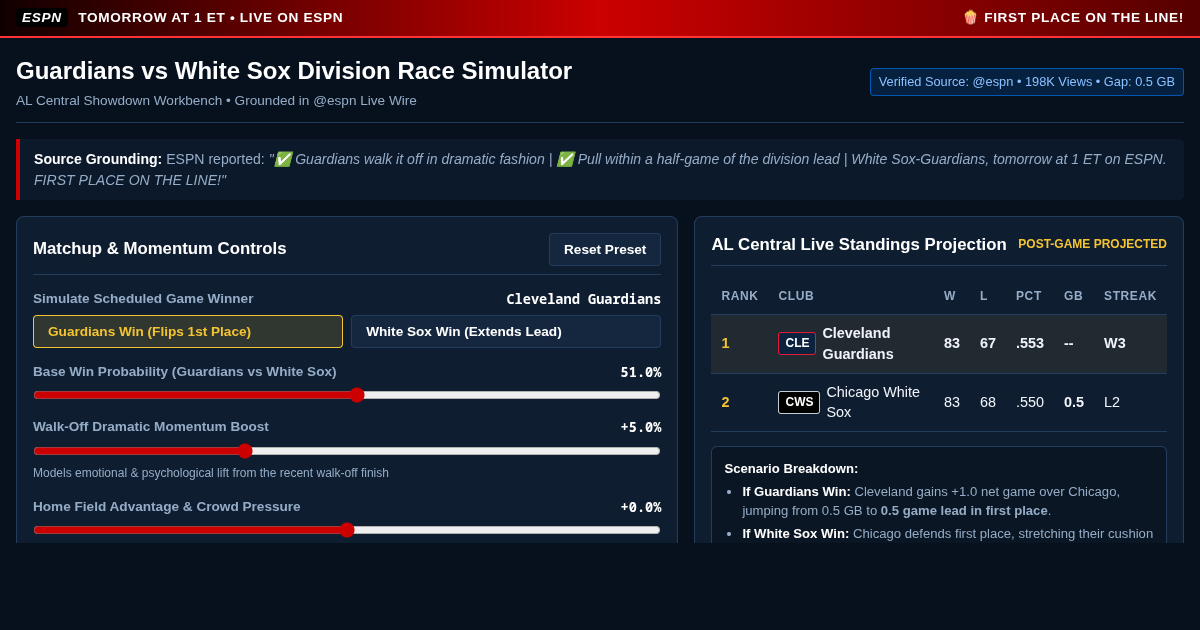Click the .550 winning percentage cell
This screenshot has width=1200, height=630.
(x=1030, y=402)
